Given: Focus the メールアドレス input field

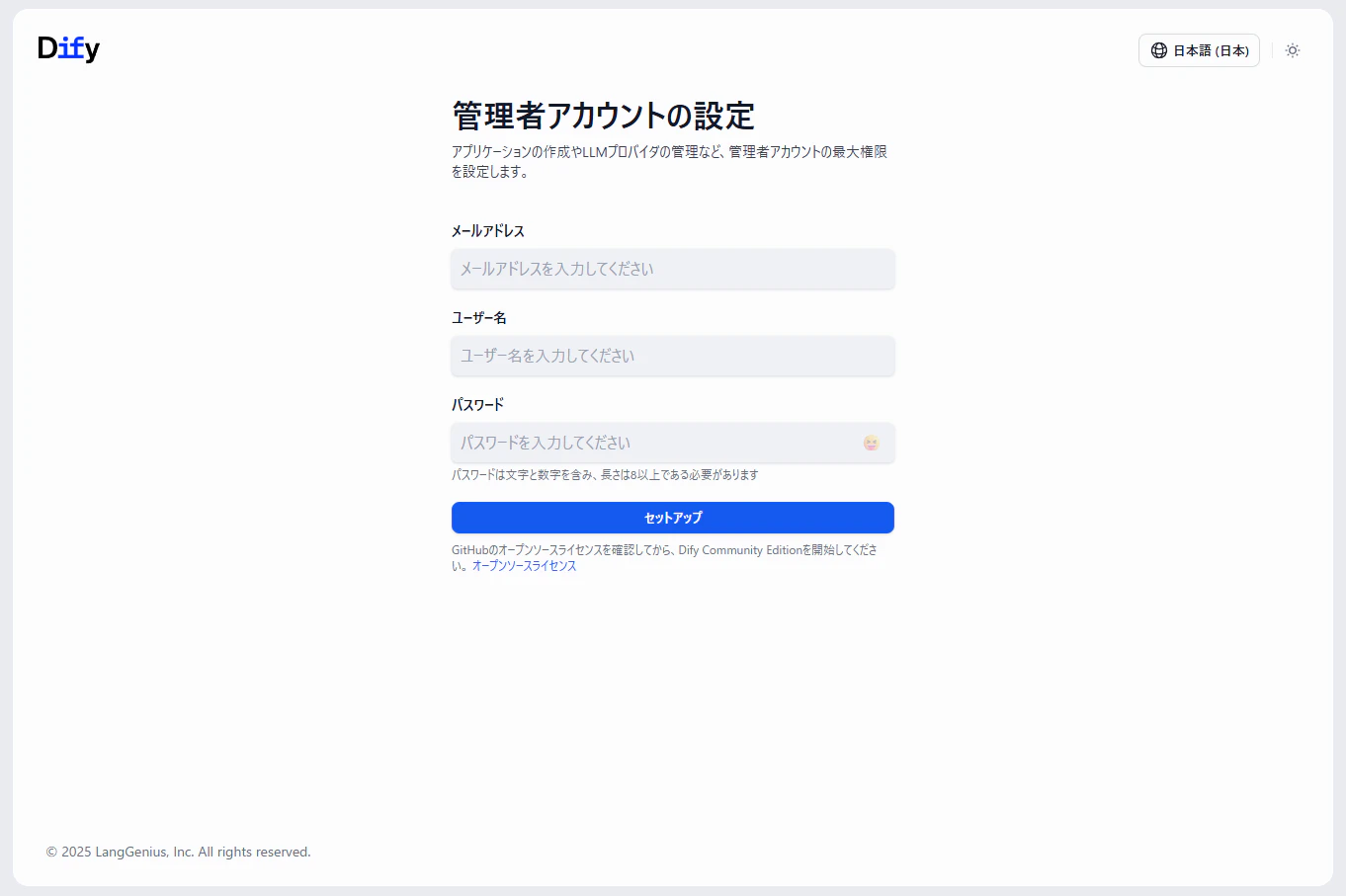Looking at the screenshot, I should point(673,269).
